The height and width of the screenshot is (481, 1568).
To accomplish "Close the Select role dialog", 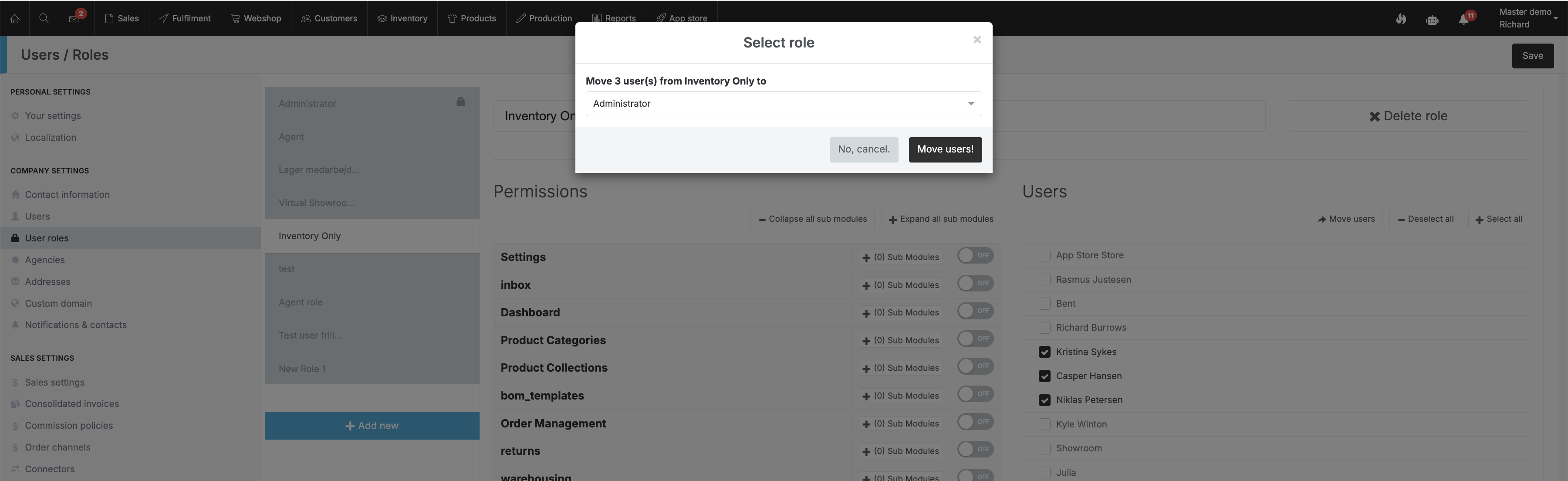I will (x=977, y=40).
